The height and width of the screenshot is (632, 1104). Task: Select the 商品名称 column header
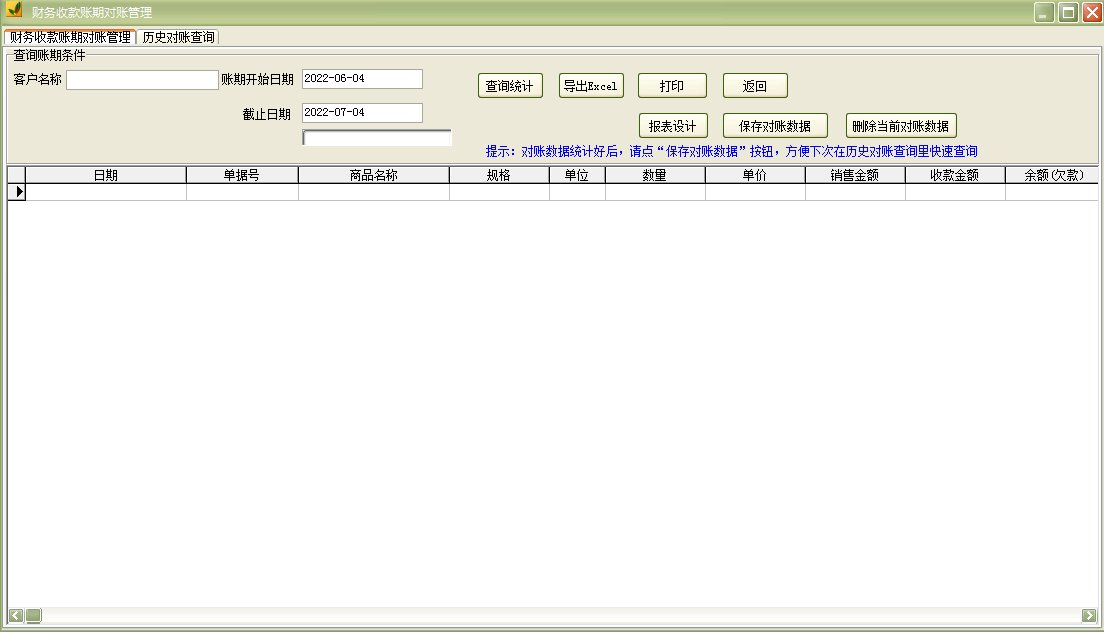[374, 175]
